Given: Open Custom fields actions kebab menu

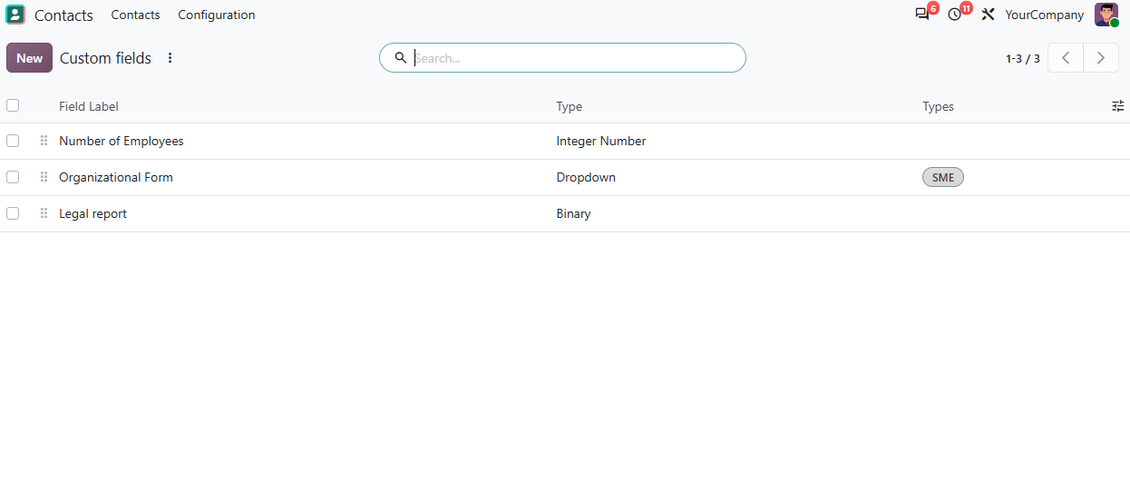Looking at the screenshot, I should coord(170,58).
